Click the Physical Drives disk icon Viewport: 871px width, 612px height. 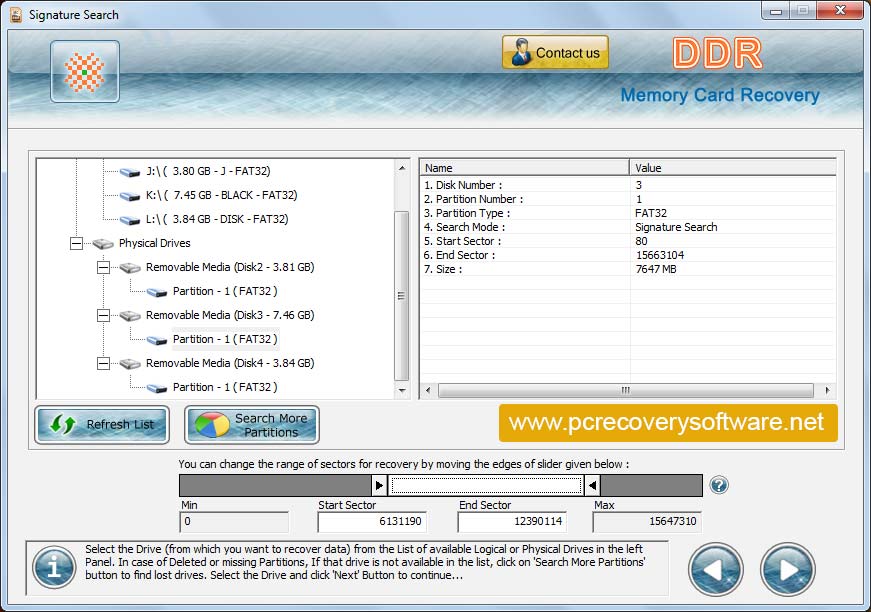coord(103,244)
